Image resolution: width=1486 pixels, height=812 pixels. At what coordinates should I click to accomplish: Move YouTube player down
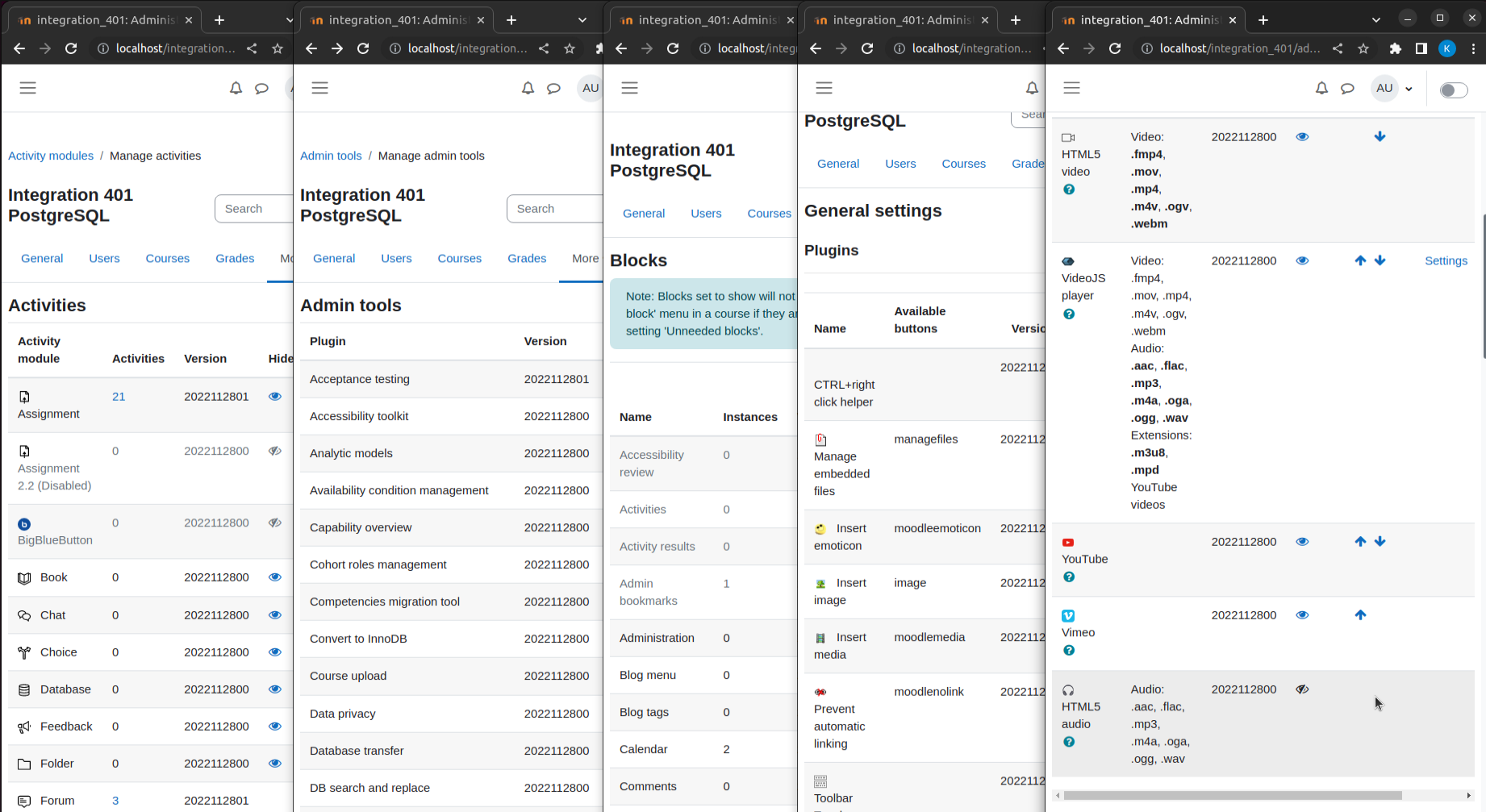click(x=1380, y=541)
